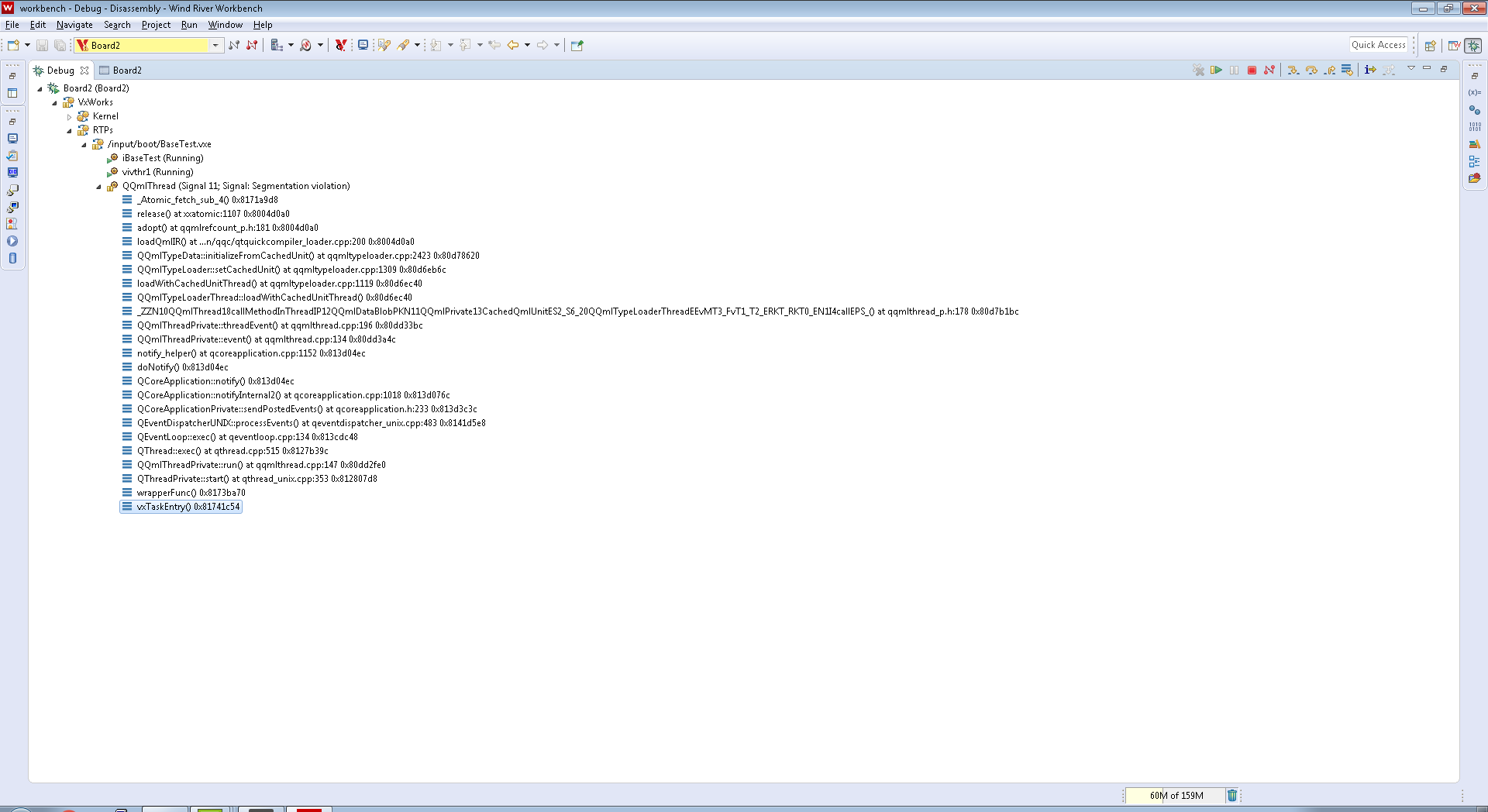The height and width of the screenshot is (812, 1488).
Task: Run garbage collector trash icon
Action: (1231, 796)
